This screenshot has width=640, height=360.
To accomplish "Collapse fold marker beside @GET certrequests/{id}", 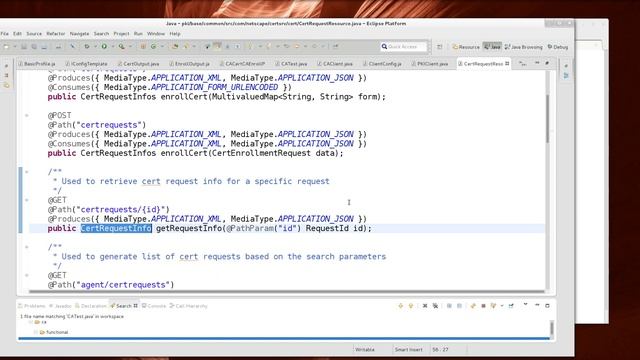I will point(27,200).
